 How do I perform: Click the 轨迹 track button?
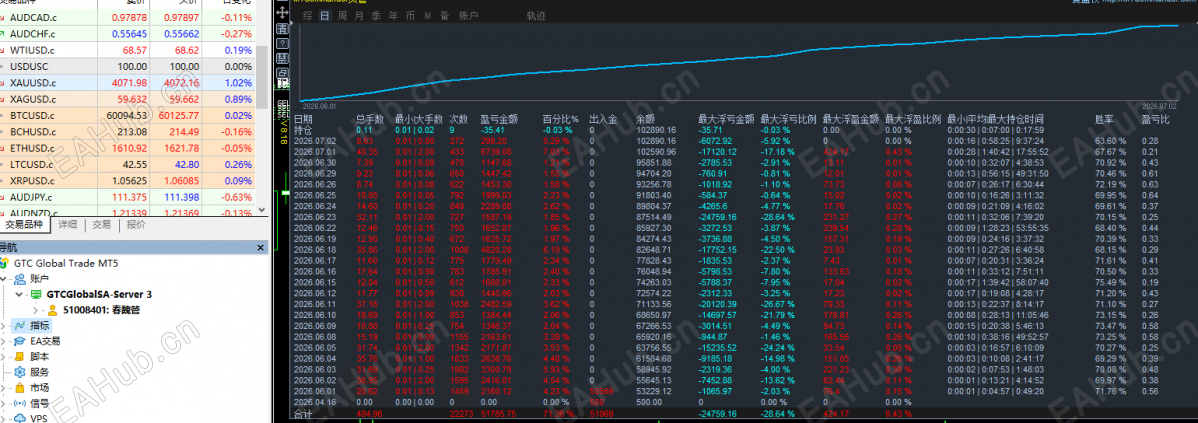click(x=536, y=15)
